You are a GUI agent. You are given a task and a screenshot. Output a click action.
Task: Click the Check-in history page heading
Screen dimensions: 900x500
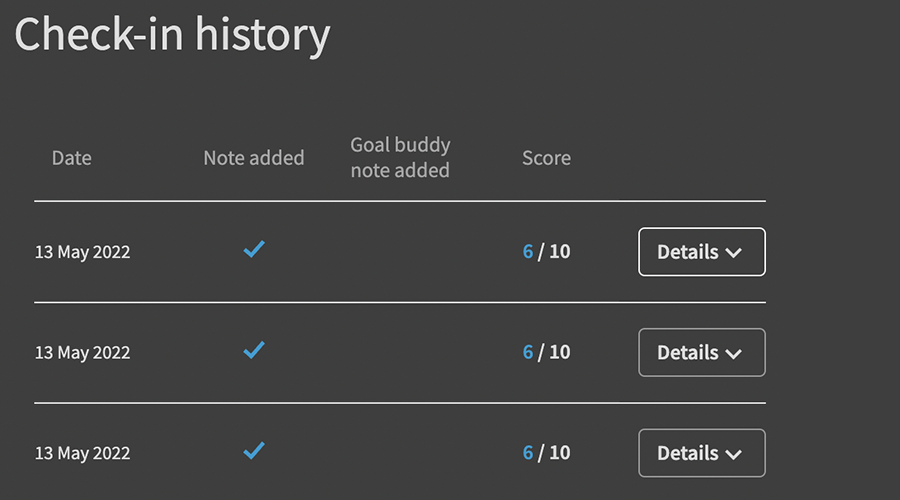click(172, 34)
